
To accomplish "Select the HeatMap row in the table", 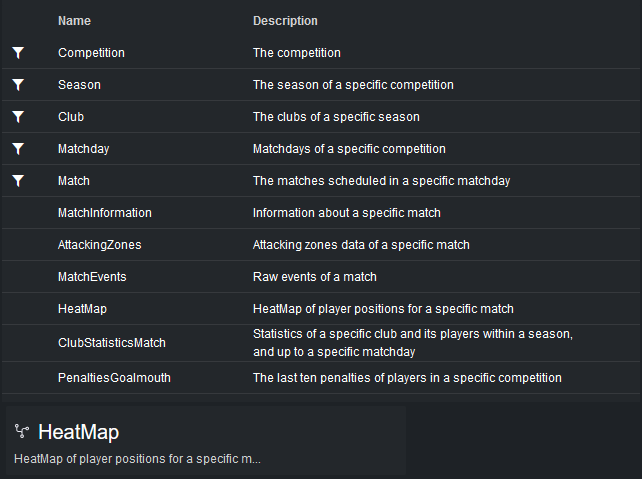I will click(81, 309).
